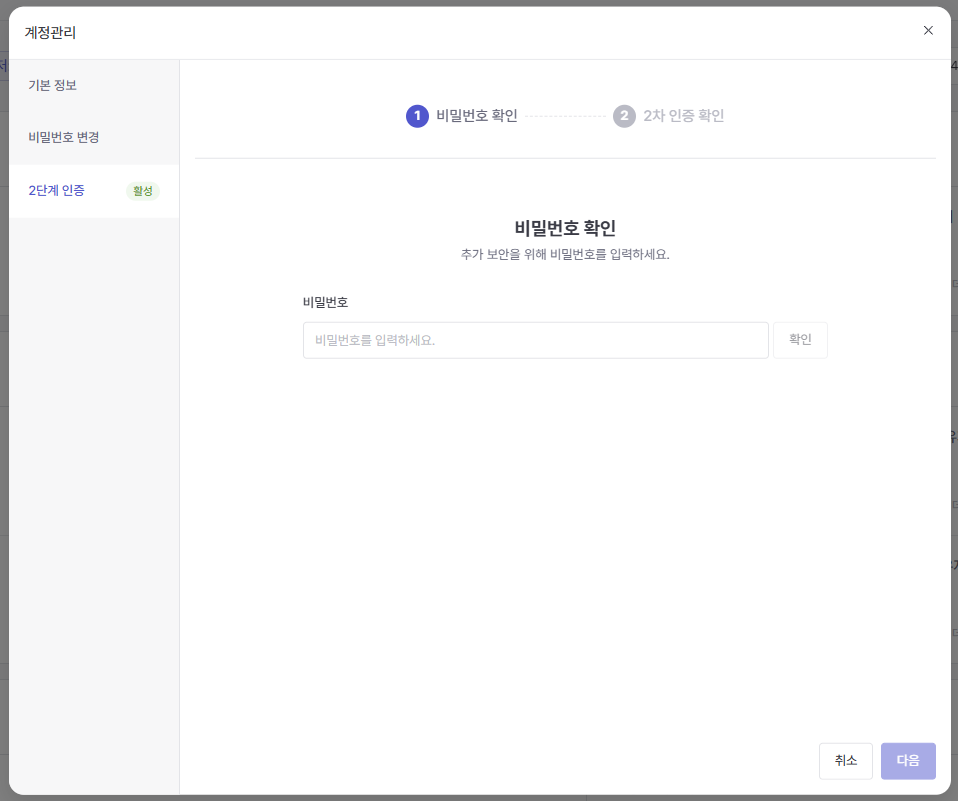This screenshot has height=801, width=958.
Task: Click the step 2 numbered circle
Action: click(x=624, y=116)
